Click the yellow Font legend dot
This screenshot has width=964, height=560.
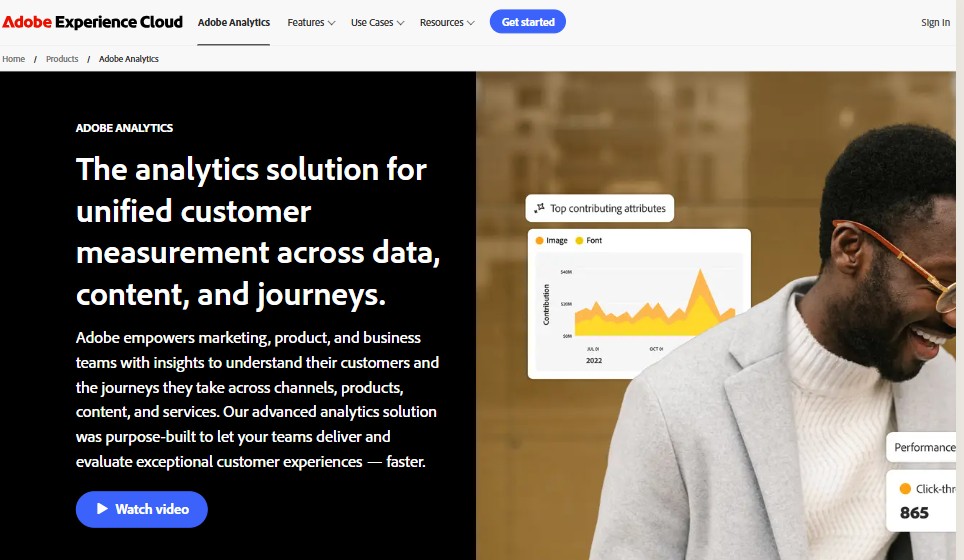pos(579,240)
